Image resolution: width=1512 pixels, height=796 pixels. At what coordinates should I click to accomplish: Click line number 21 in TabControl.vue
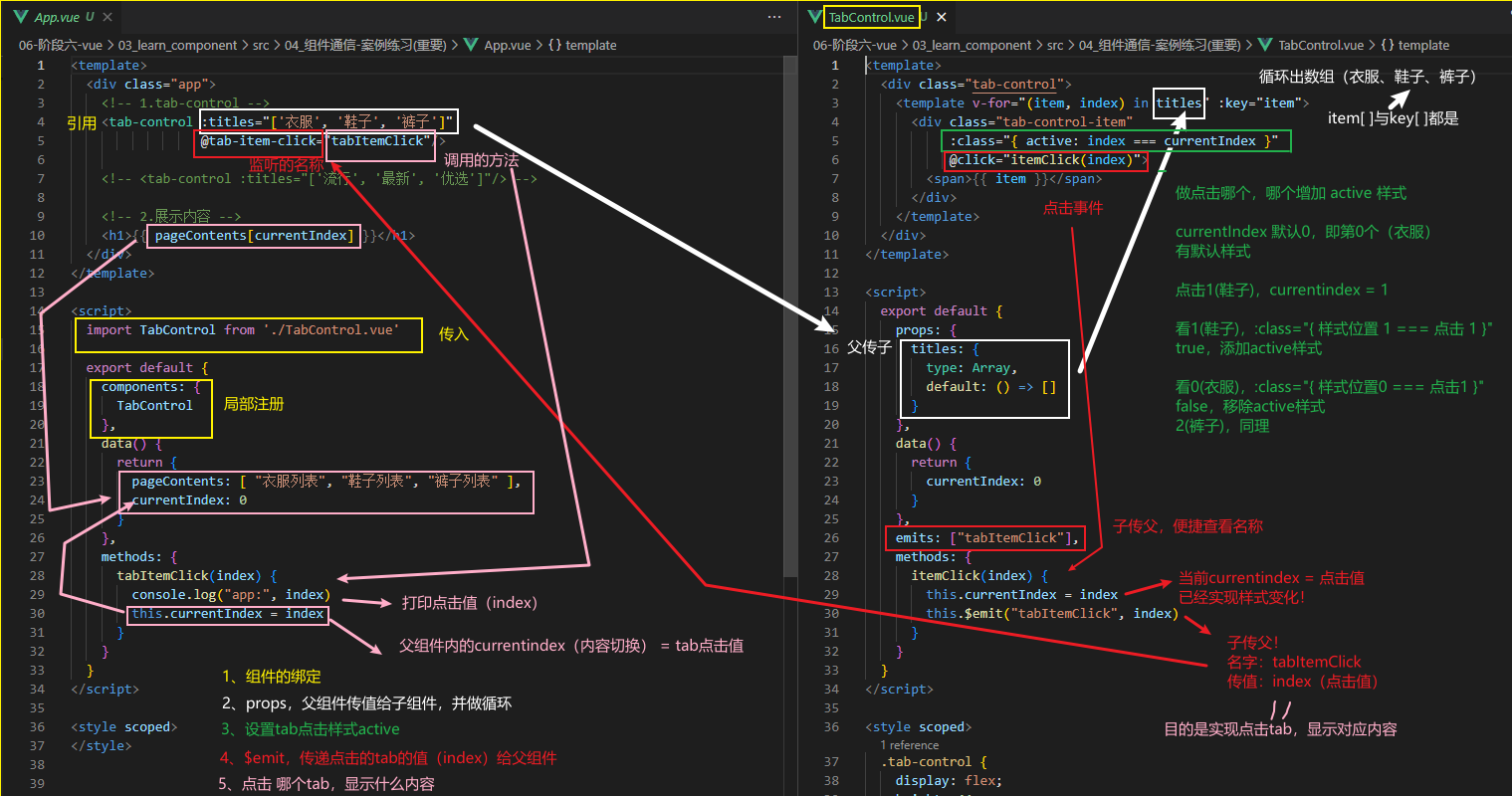click(x=831, y=443)
